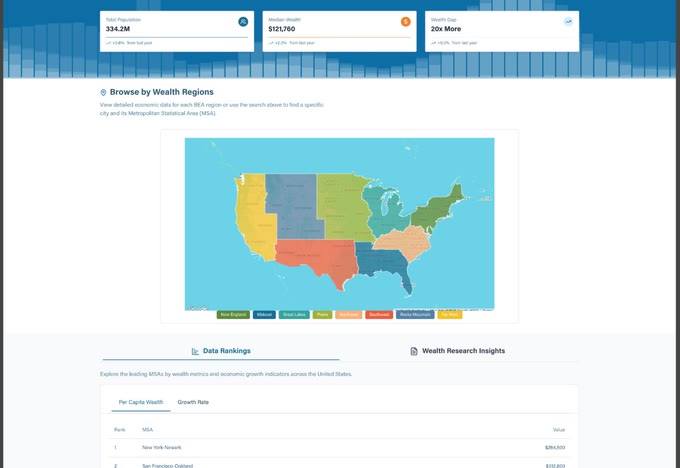The image size is (680, 468).
Task: Click the Southwest legend button
Action: 379,314
